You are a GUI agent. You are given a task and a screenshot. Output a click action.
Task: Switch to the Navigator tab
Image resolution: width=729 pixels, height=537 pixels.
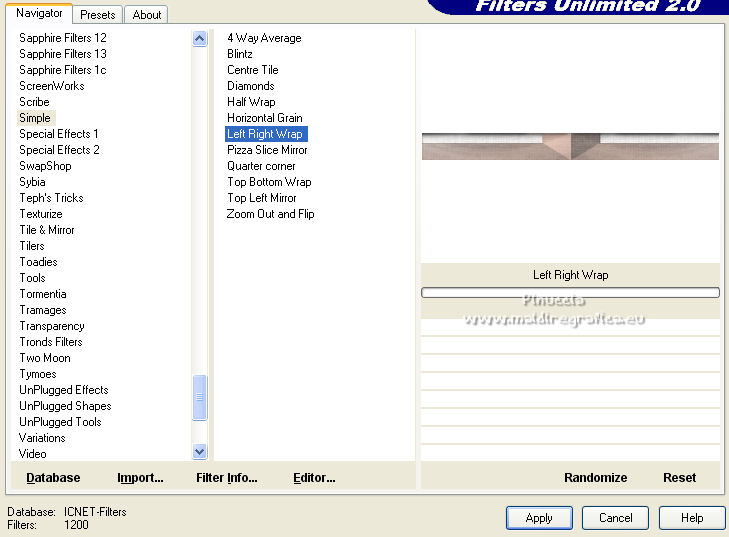pyautogui.click(x=39, y=13)
